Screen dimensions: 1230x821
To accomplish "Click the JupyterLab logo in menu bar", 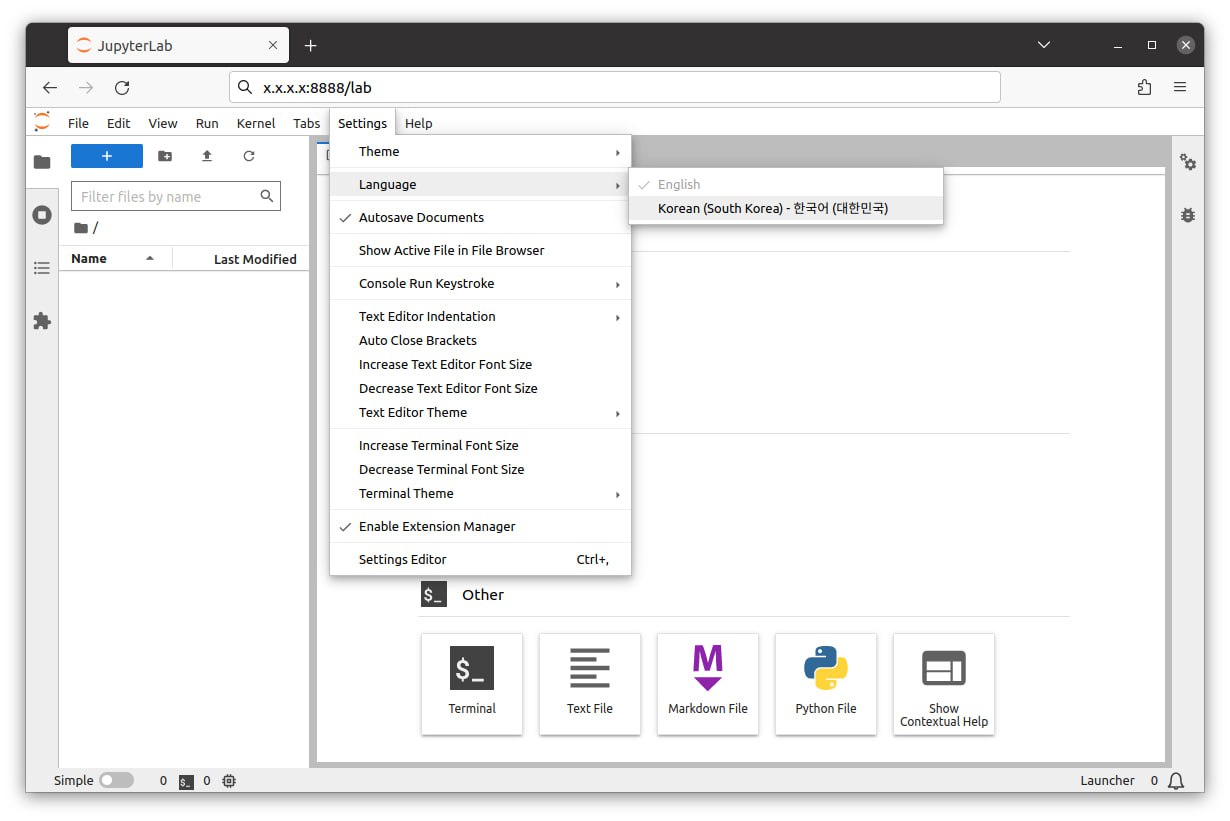I will tap(42, 122).
